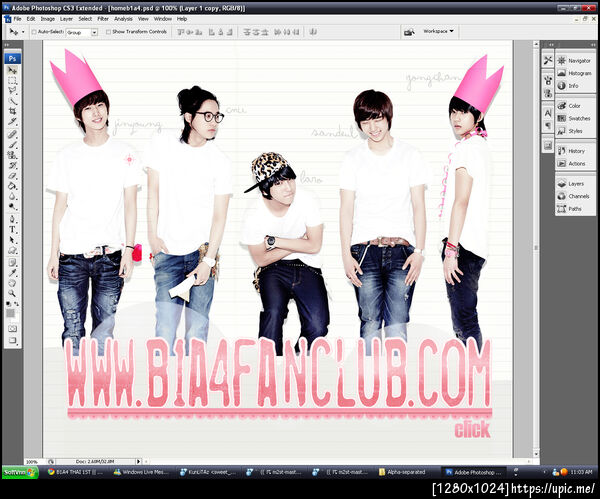Toggle Quick Mask mode button
The width and height of the screenshot is (600, 499).
[13, 329]
